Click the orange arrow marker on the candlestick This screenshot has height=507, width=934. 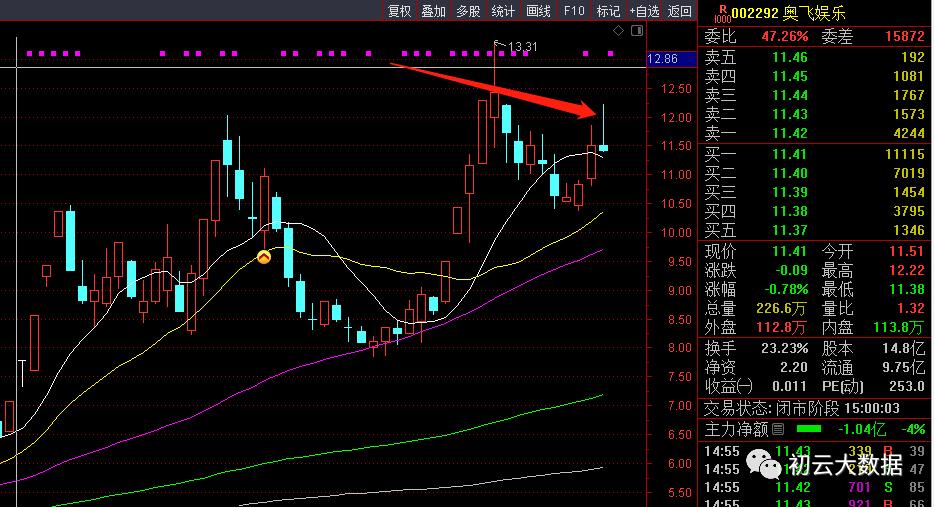click(x=264, y=257)
